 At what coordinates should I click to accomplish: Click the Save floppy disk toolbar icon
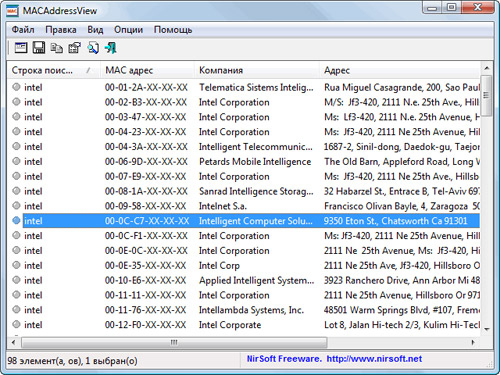coord(39,48)
